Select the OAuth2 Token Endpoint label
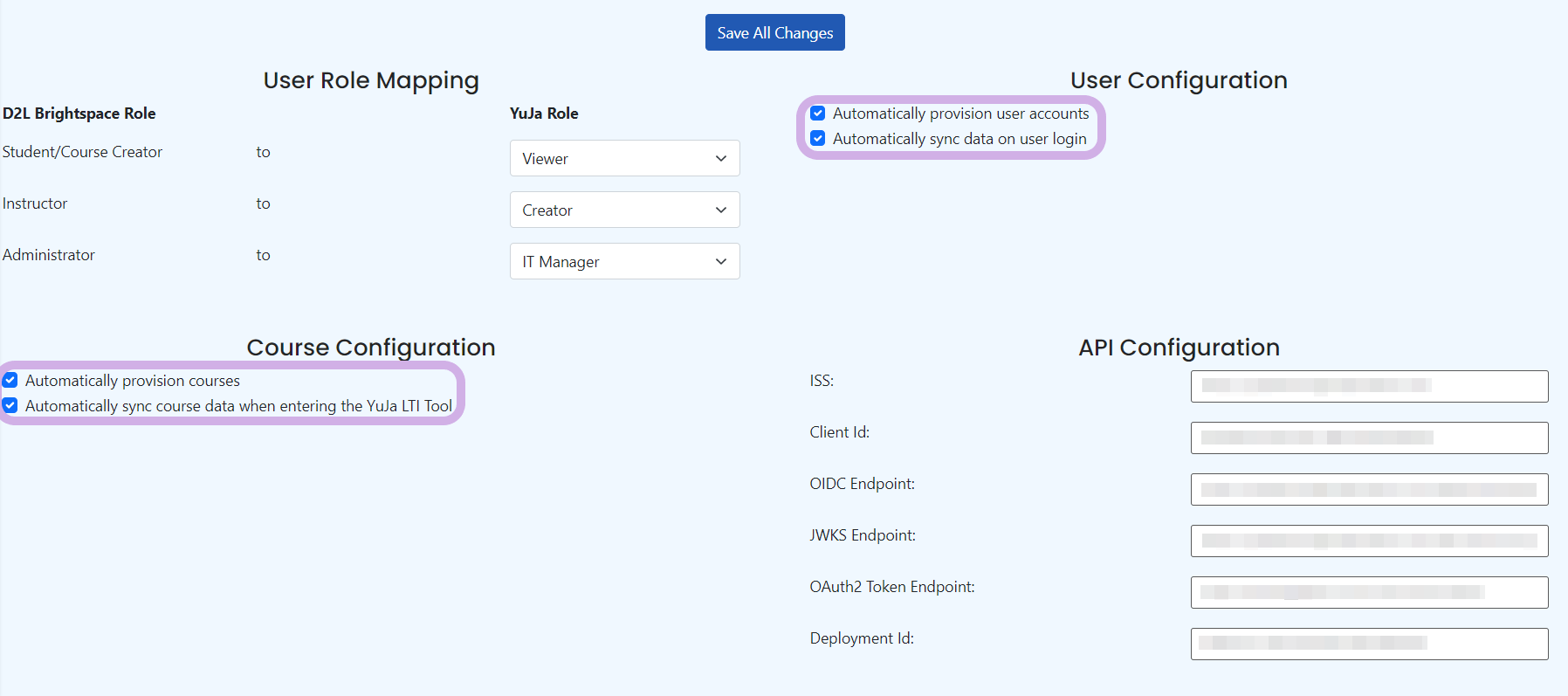Viewport: 1568px width, 696px height. click(892, 587)
